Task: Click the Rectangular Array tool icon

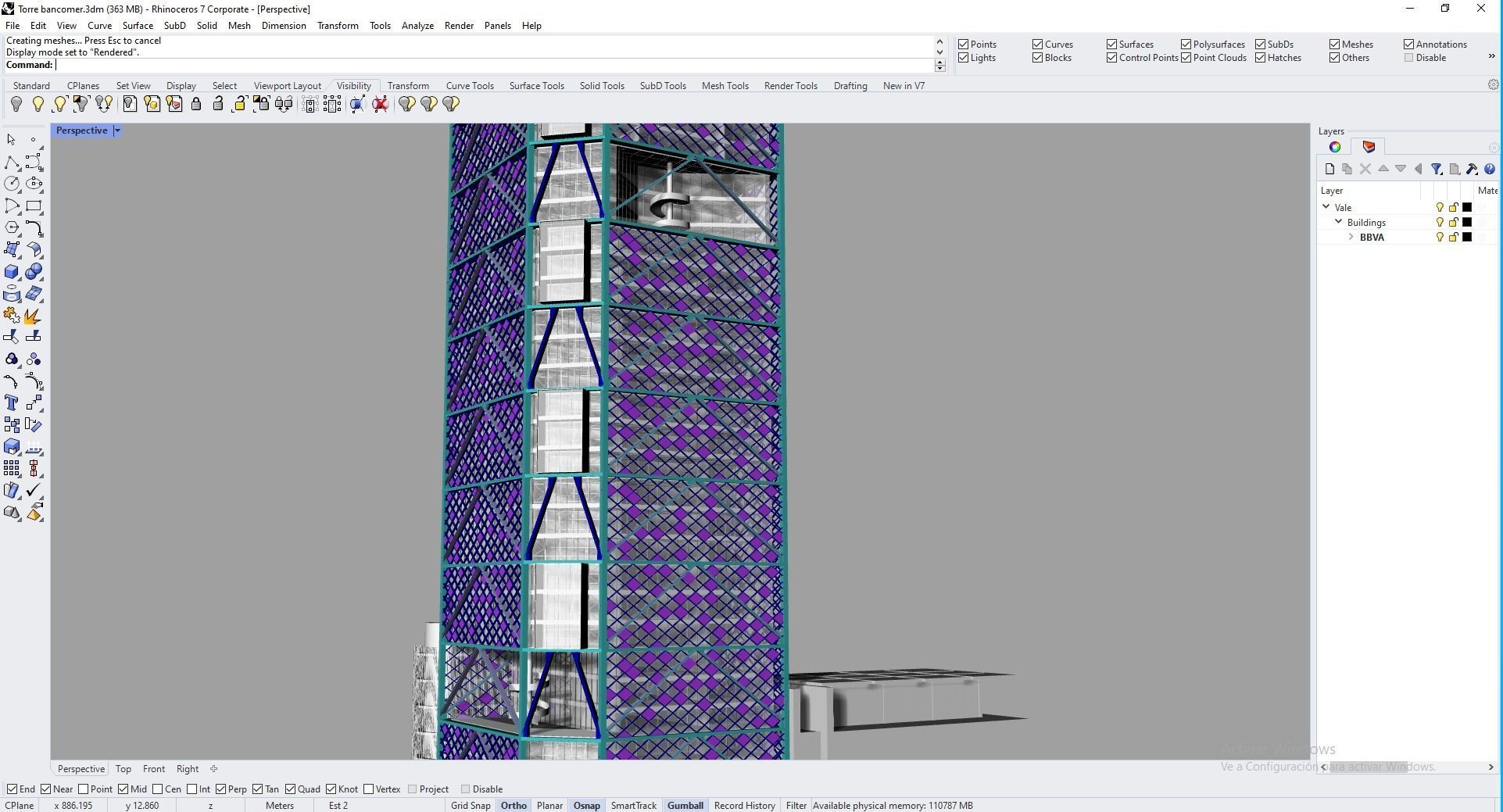Action: pos(12,469)
